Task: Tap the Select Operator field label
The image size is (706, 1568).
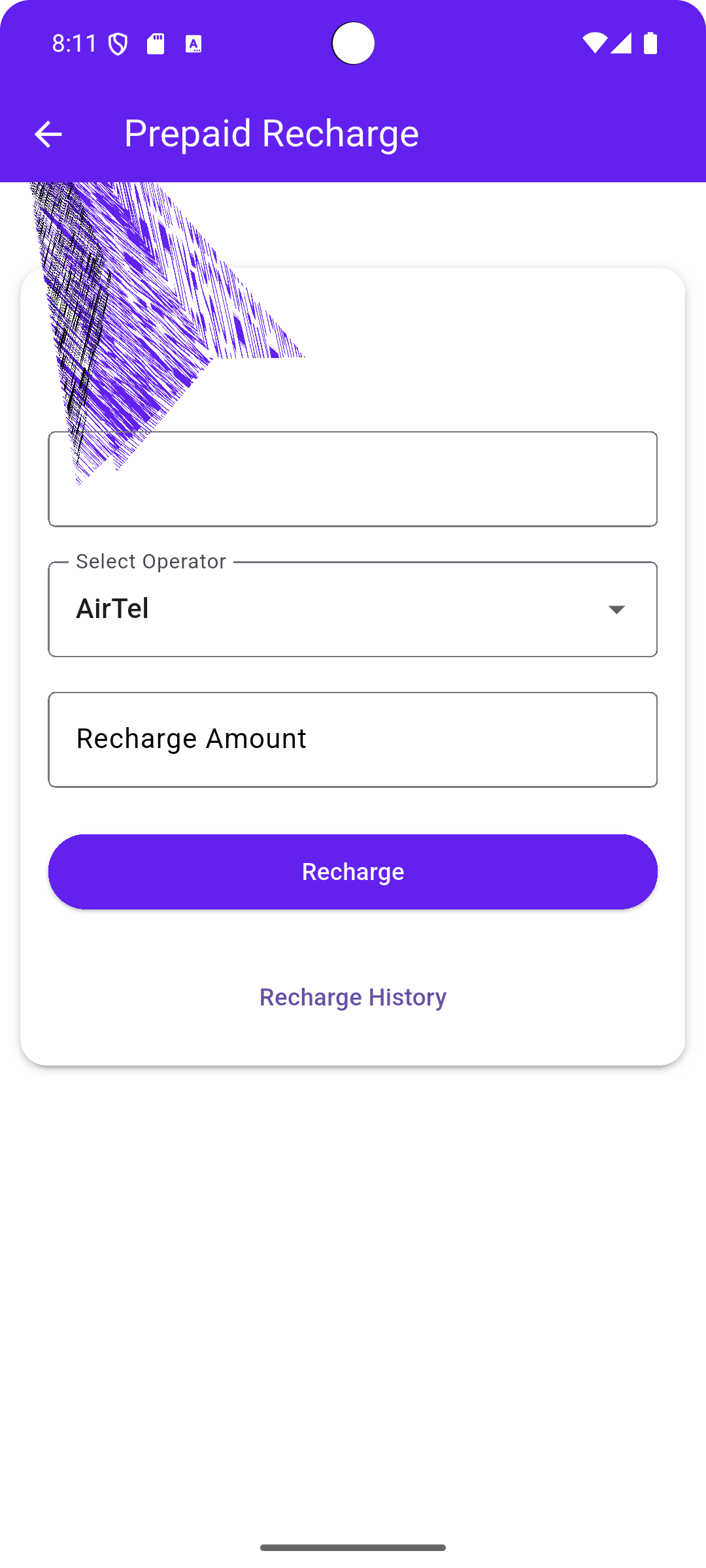Action: click(151, 562)
